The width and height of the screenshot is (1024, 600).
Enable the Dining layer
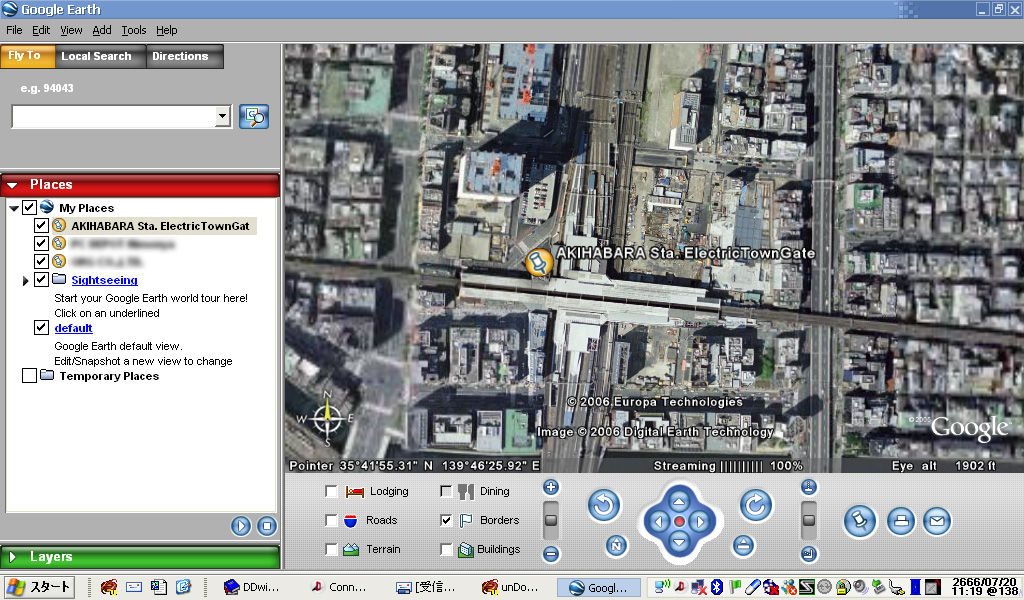(446, 491)
